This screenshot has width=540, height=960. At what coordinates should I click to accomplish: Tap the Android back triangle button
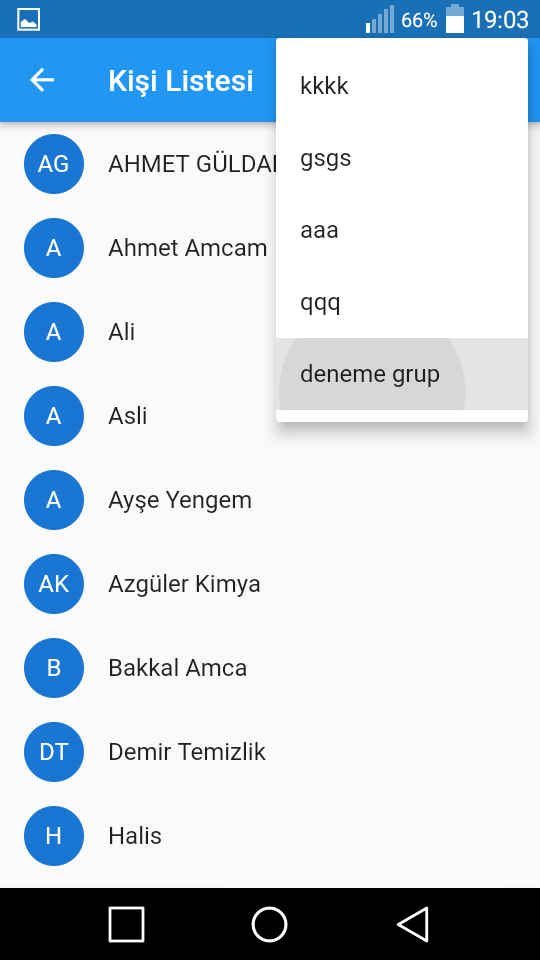click(x=413, y=924)
